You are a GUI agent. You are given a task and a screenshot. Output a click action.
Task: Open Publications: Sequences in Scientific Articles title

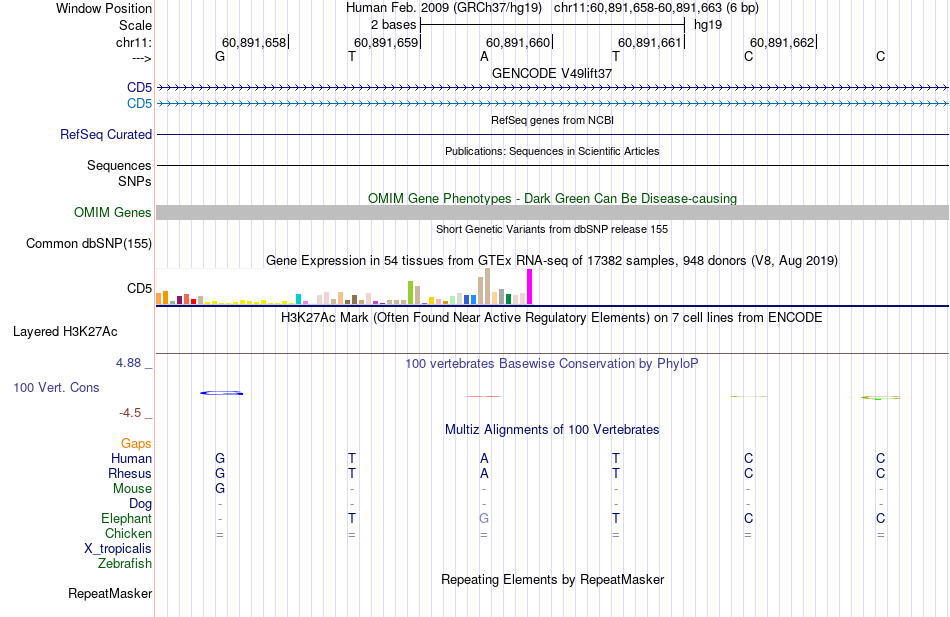[552, 151]
